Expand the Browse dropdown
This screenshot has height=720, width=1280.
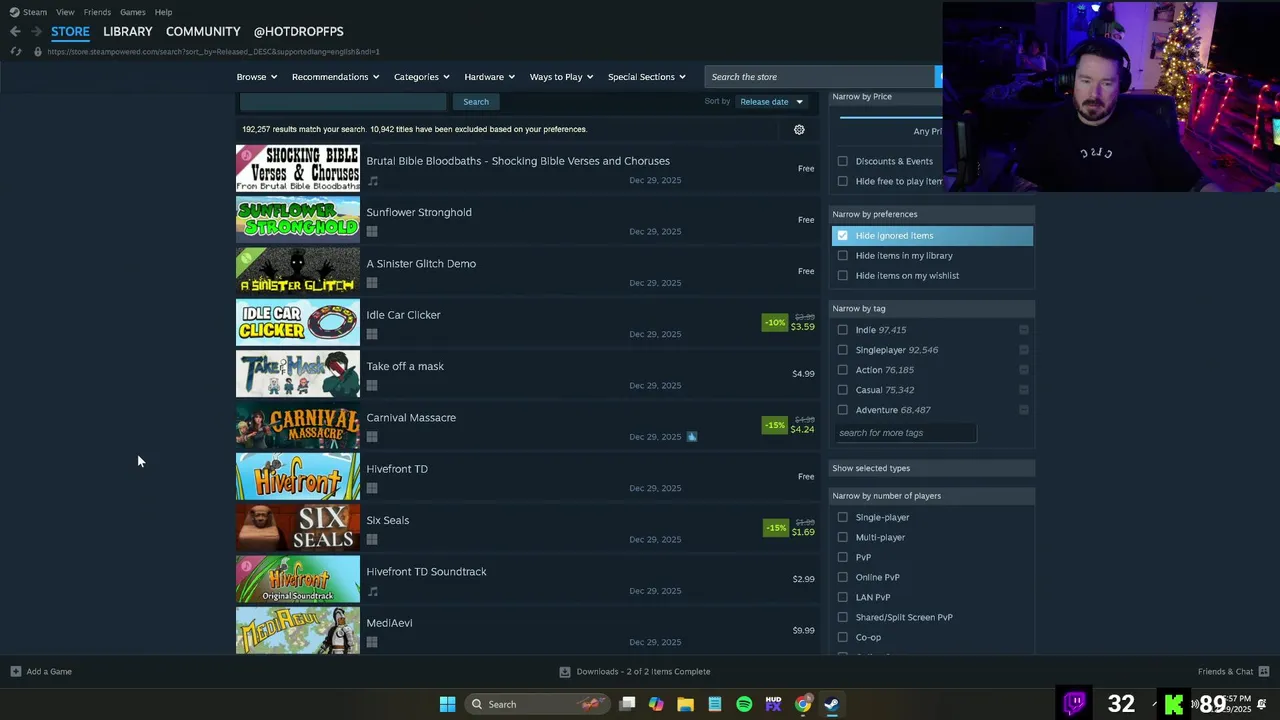(x=258, y=77)
